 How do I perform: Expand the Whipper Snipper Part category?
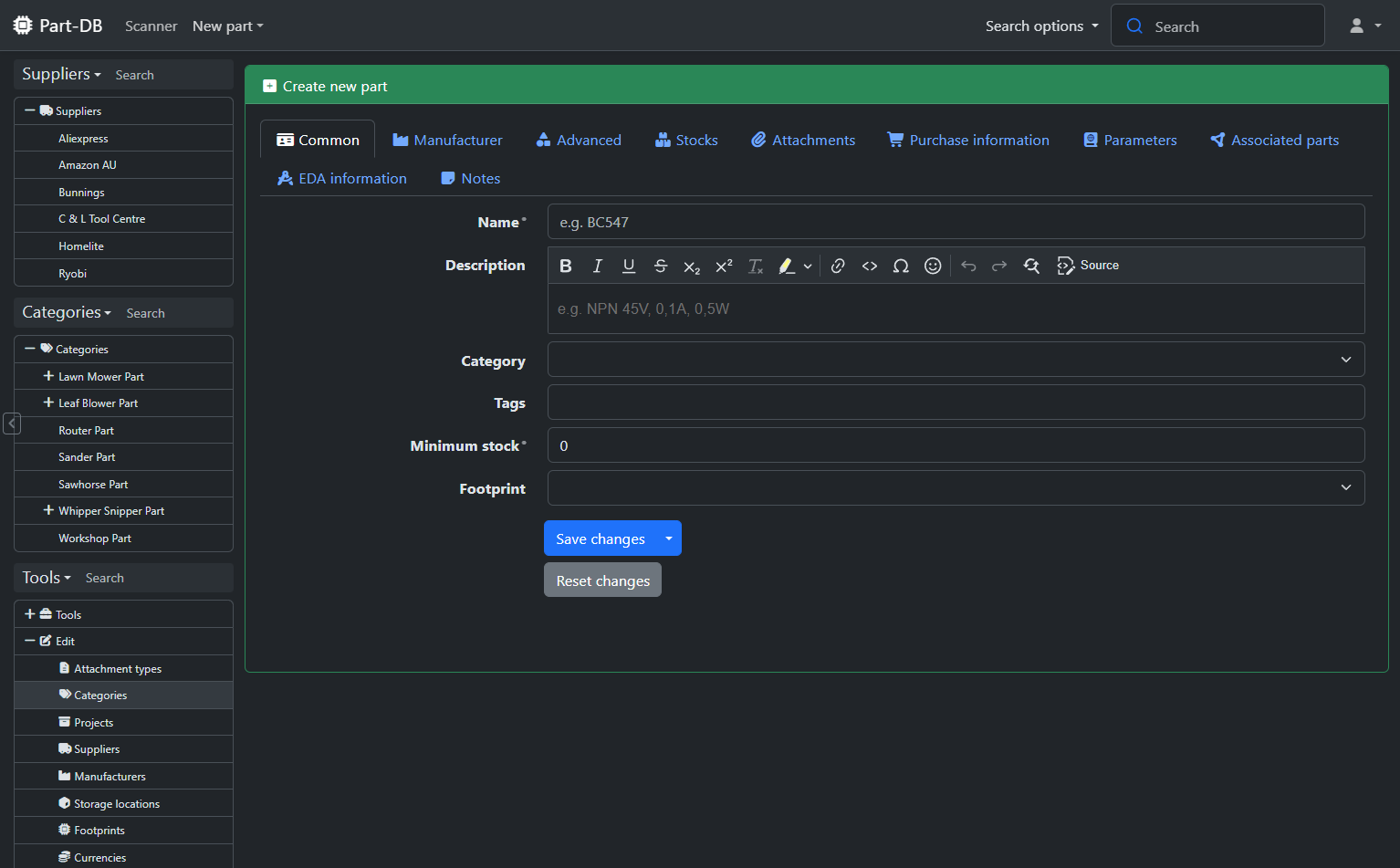48,510
